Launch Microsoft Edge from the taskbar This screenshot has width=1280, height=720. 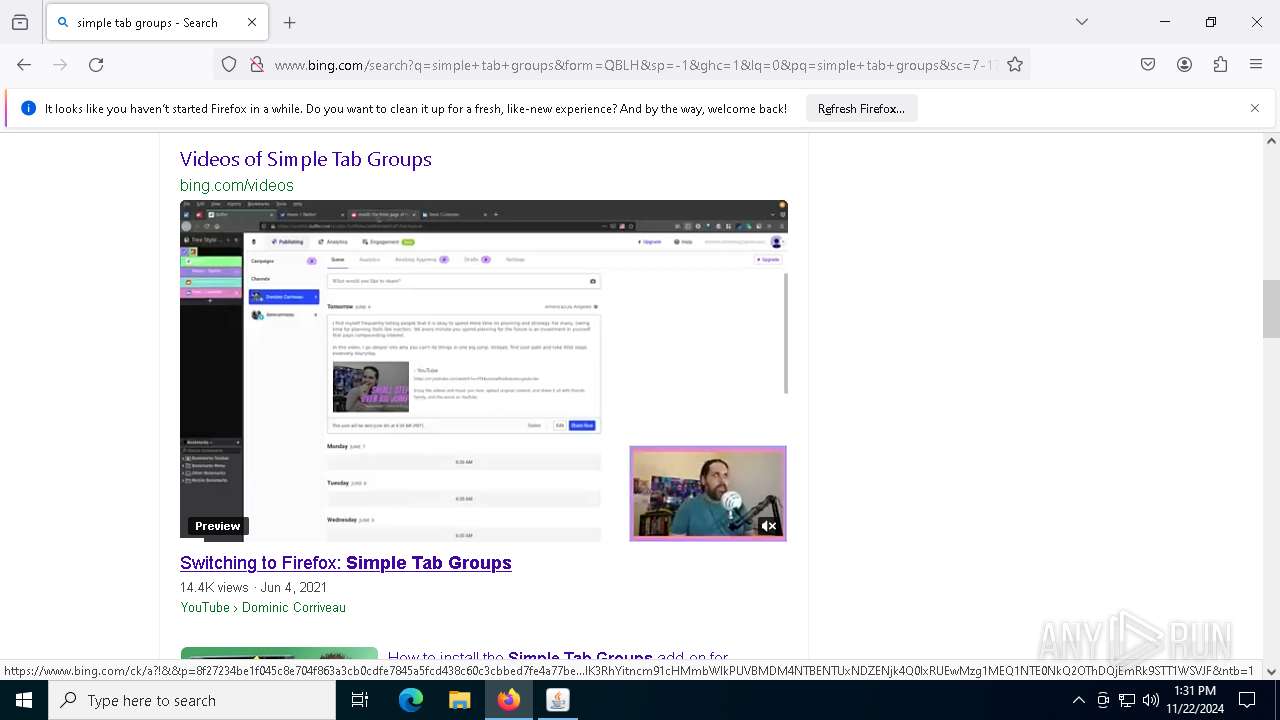[x=411, y=700]
